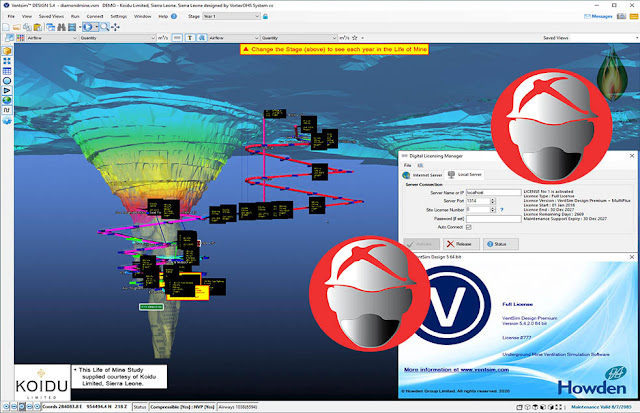Open the second Quantity dropdown
This screenshot has height=413, width=640.
299,38
